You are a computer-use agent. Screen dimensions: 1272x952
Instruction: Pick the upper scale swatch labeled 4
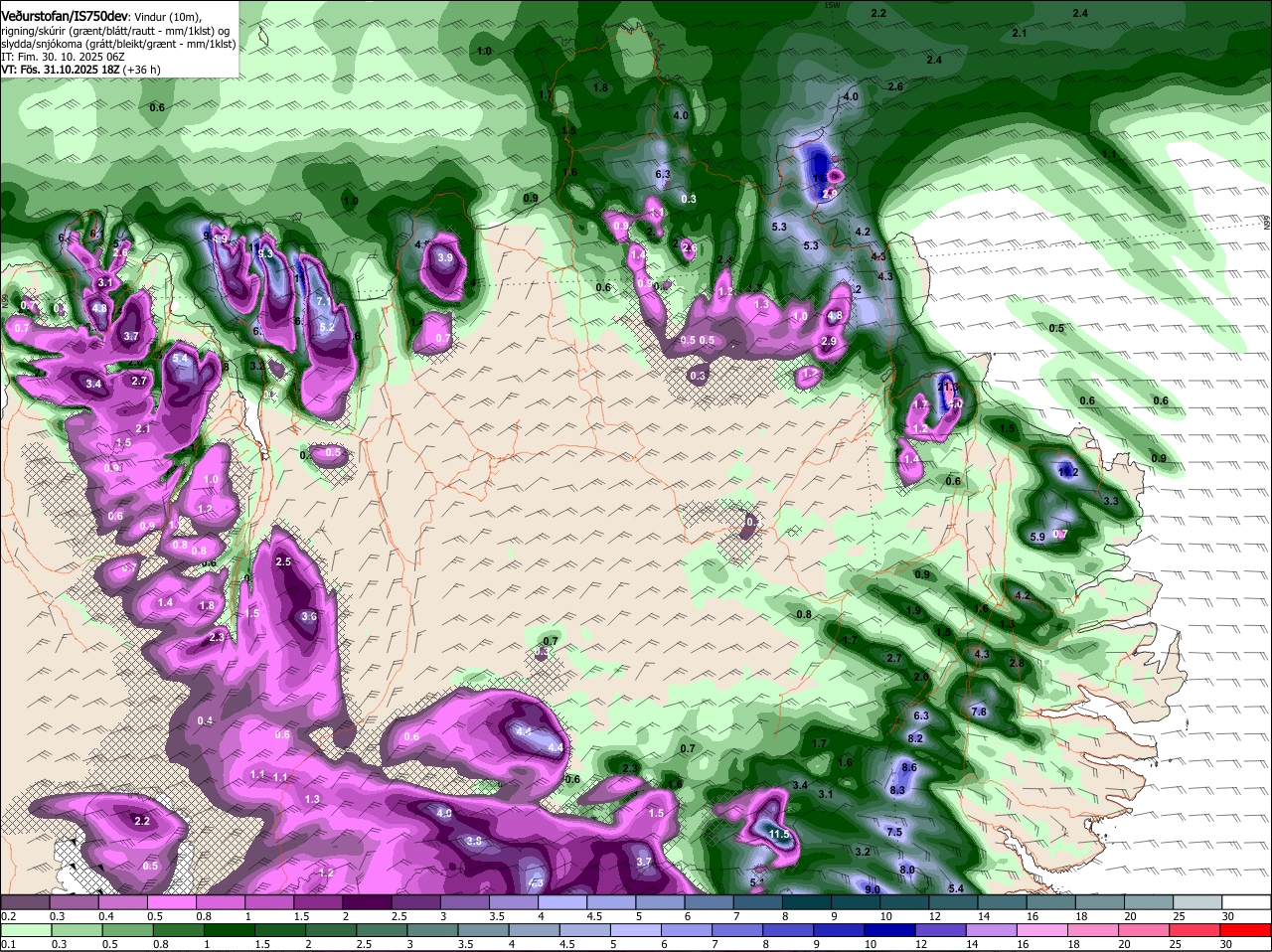pos(562,901)
